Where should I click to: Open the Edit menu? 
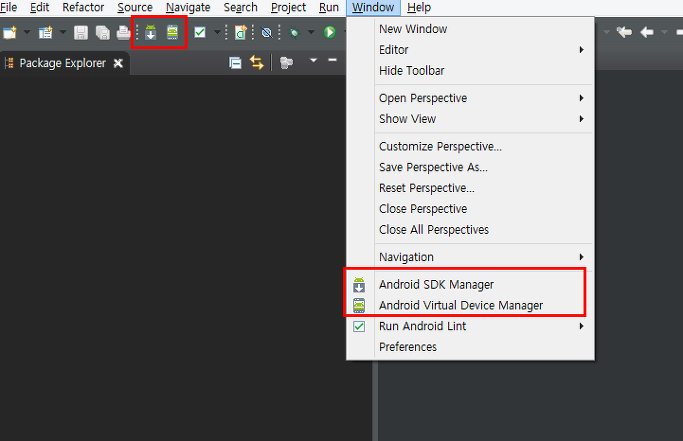click(x=40, y=7)
